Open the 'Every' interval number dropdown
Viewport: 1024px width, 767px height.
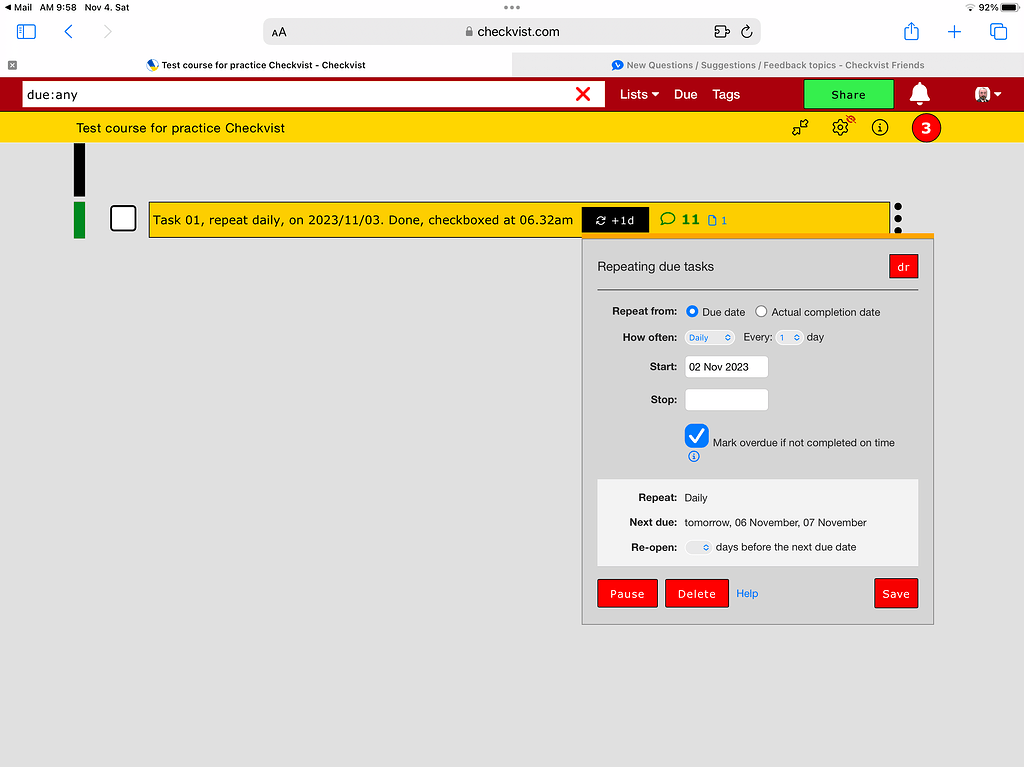(789, 338)
